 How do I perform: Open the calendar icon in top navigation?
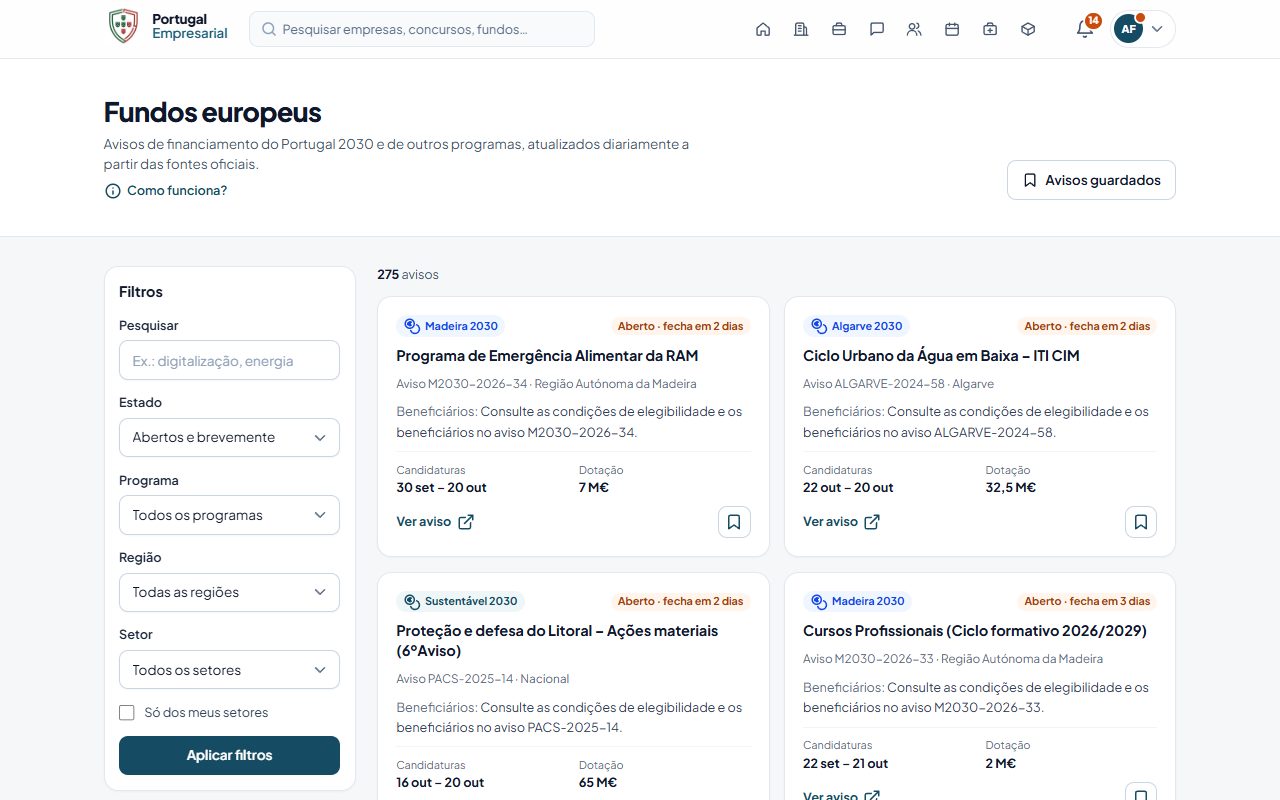click(952, 29)
